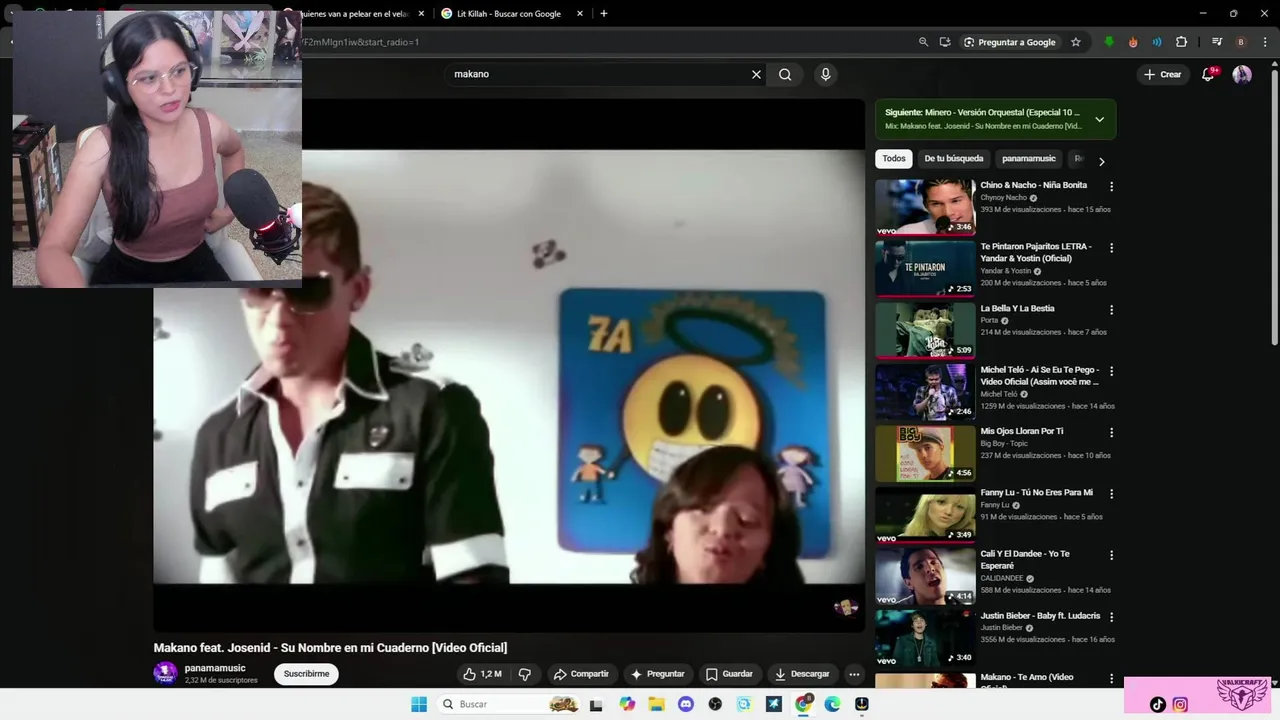Open the Chrome extensions puzzle icon
The width and height of the screenshot is (1280, 720).
point(1182,42)
